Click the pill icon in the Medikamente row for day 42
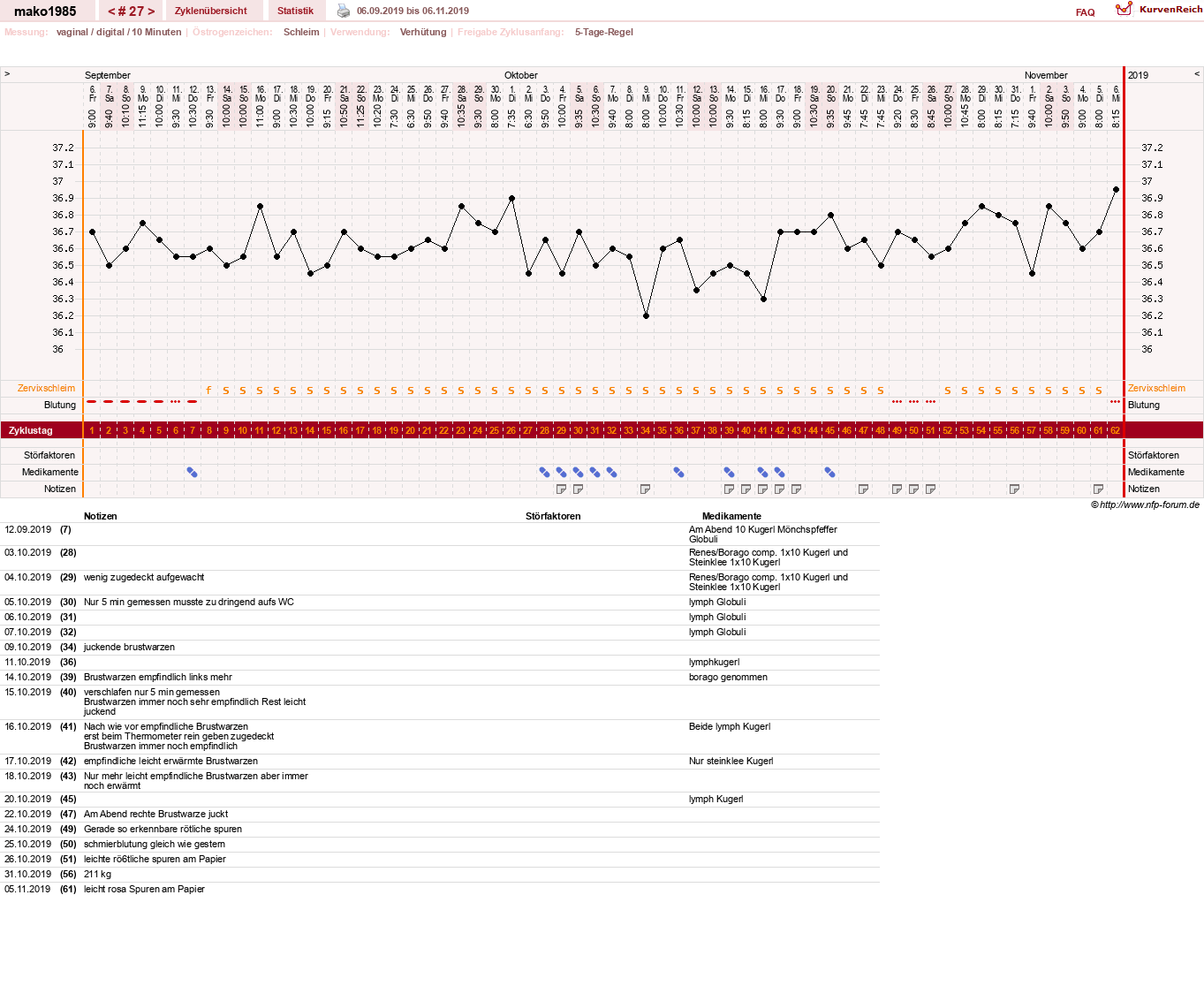Screen dimensions: 1204x986 [x=779, y=473]
